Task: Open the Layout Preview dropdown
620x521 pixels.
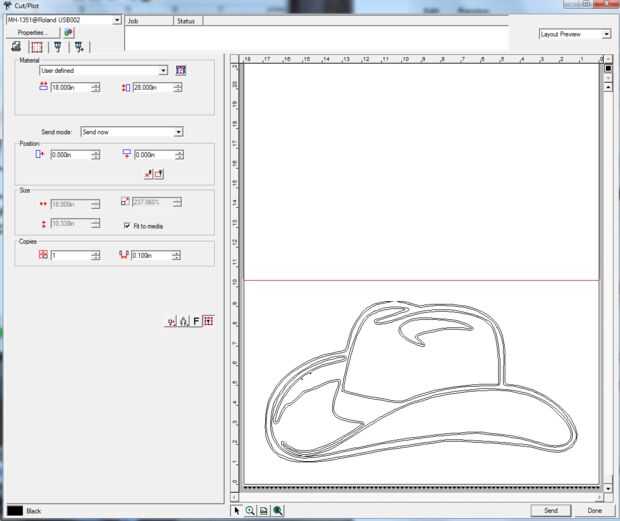Action: point(606,34)
